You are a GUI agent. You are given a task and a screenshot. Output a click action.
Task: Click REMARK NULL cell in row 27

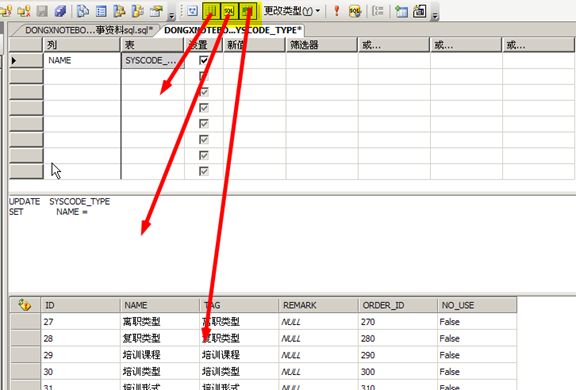pyautogui.click(x=318, y=322)
